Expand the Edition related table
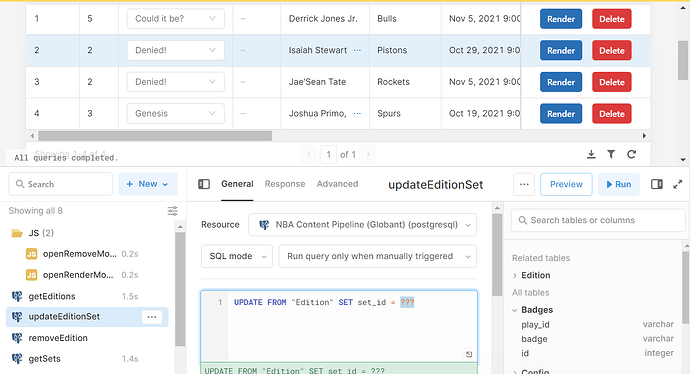The width and height of the screenshot is (690, 374). (x=515, y=275)
